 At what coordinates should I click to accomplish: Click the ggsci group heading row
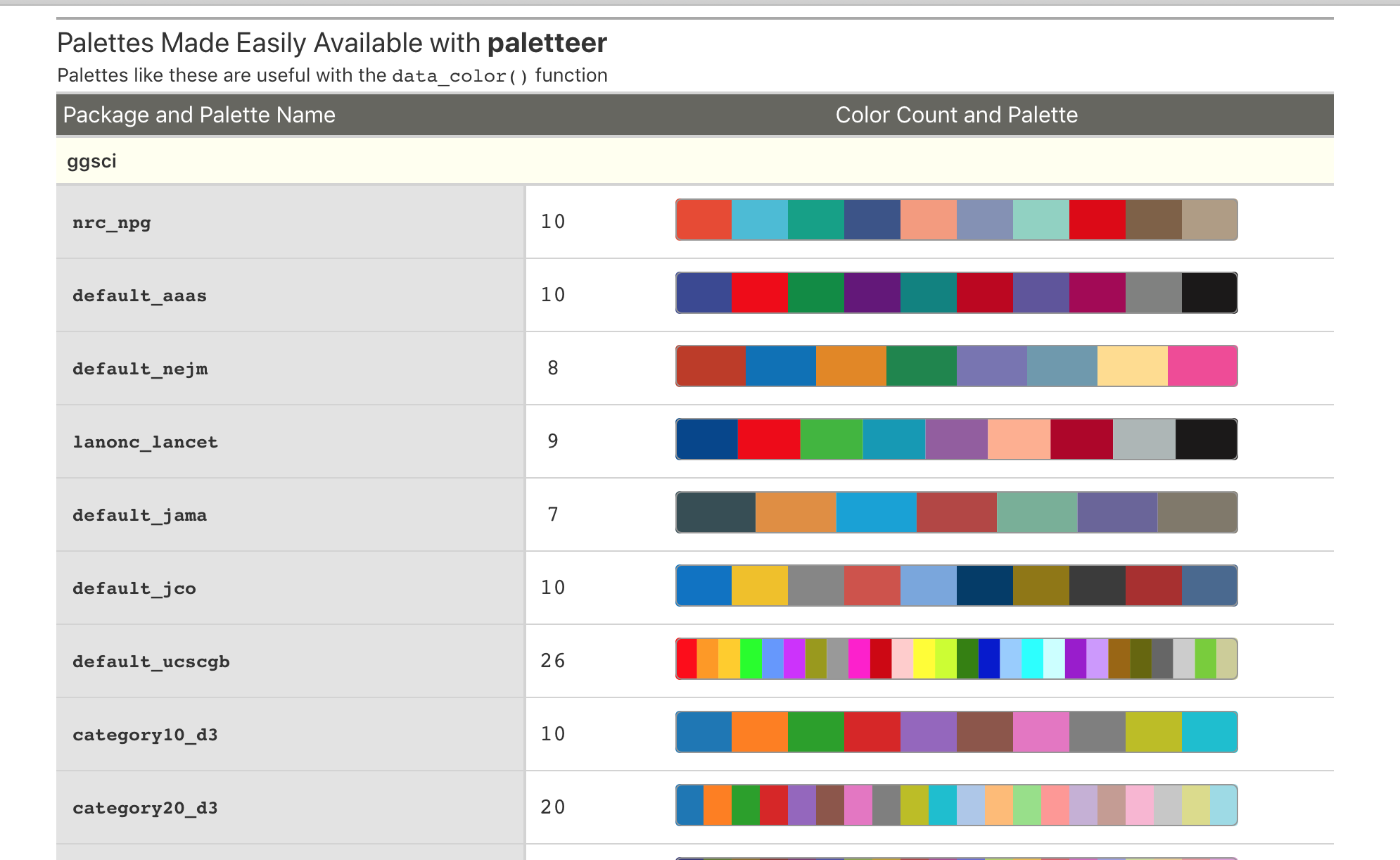91,161
